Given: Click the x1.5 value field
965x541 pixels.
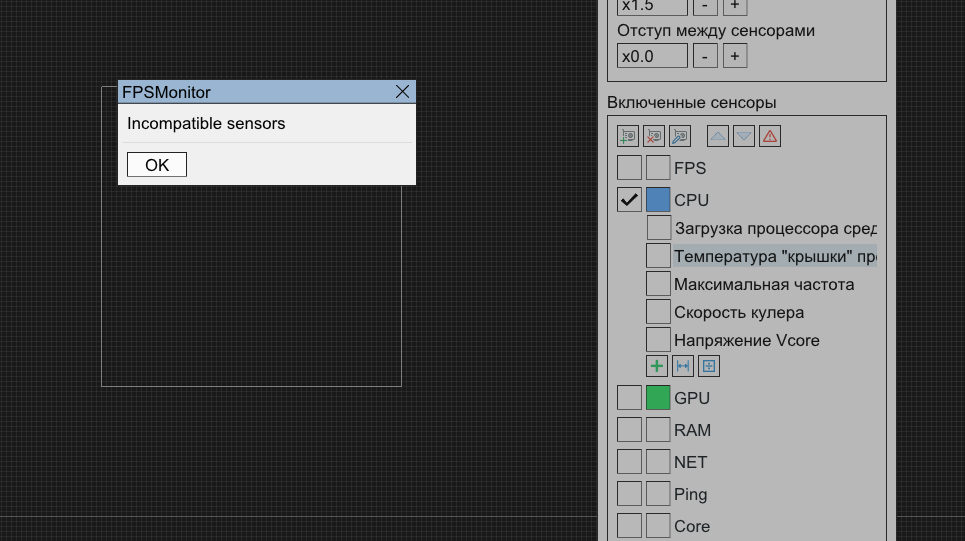Looking at the screenshot, I should click(x=652, y=6).
